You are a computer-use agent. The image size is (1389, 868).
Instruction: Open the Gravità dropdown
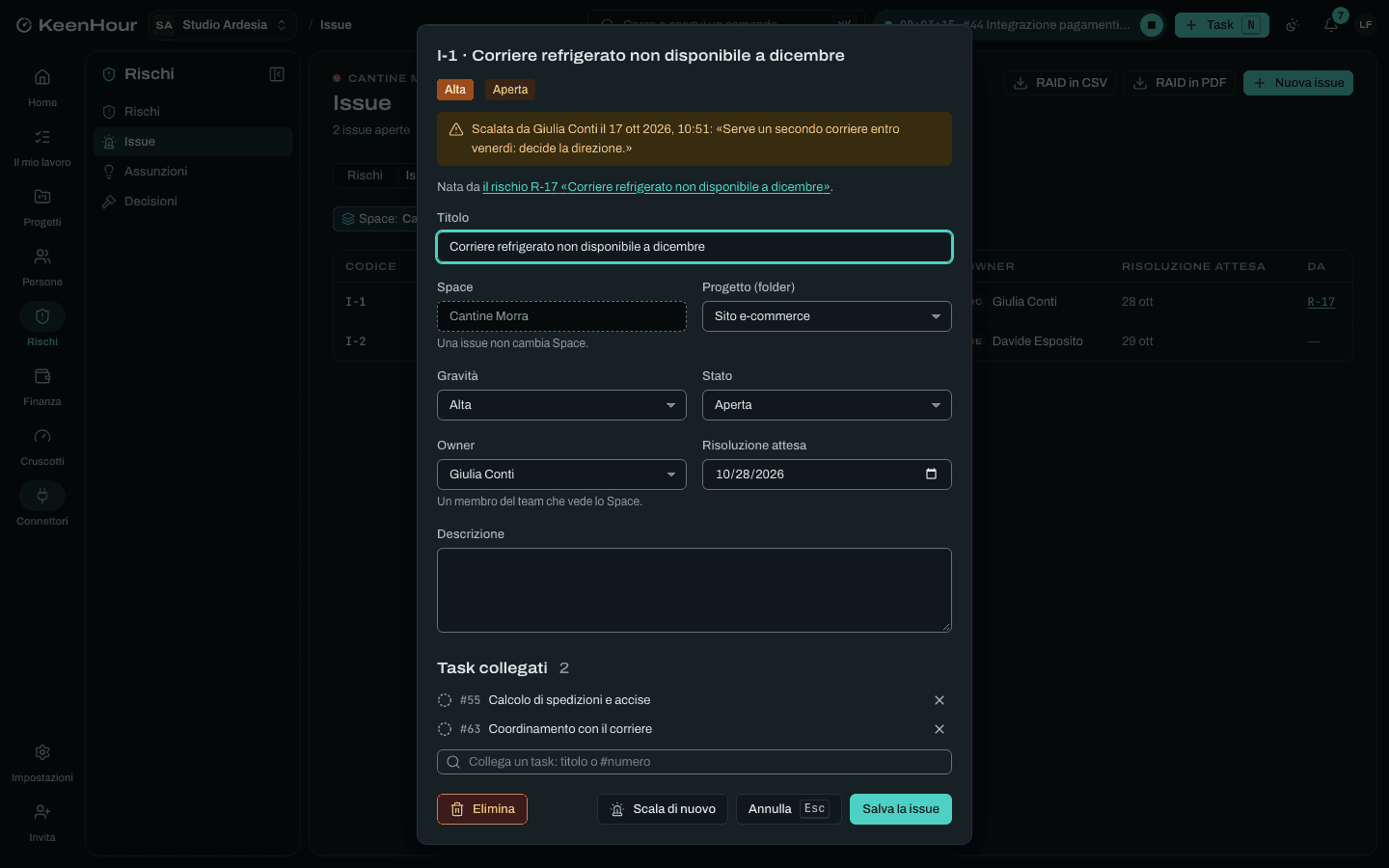(x=561, y=405)
